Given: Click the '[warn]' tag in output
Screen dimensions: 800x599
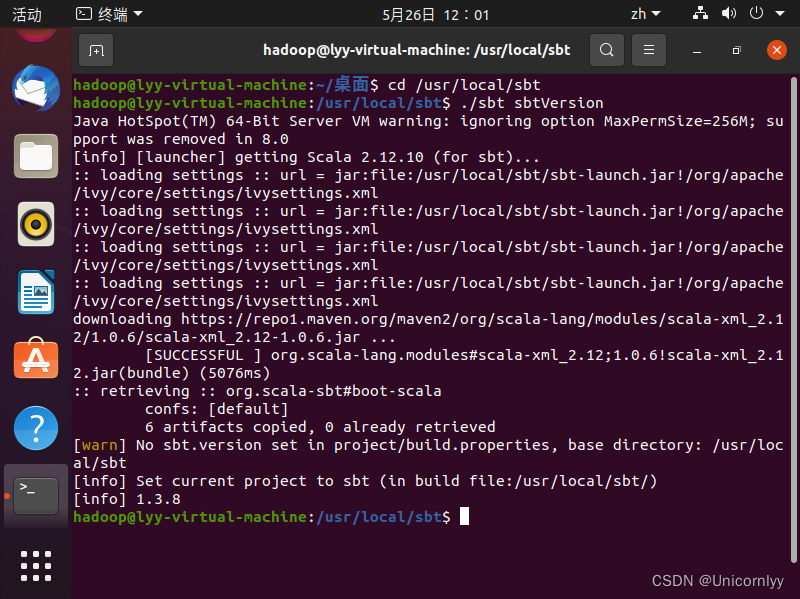Looking at the screenshot, I should point(99,445).
